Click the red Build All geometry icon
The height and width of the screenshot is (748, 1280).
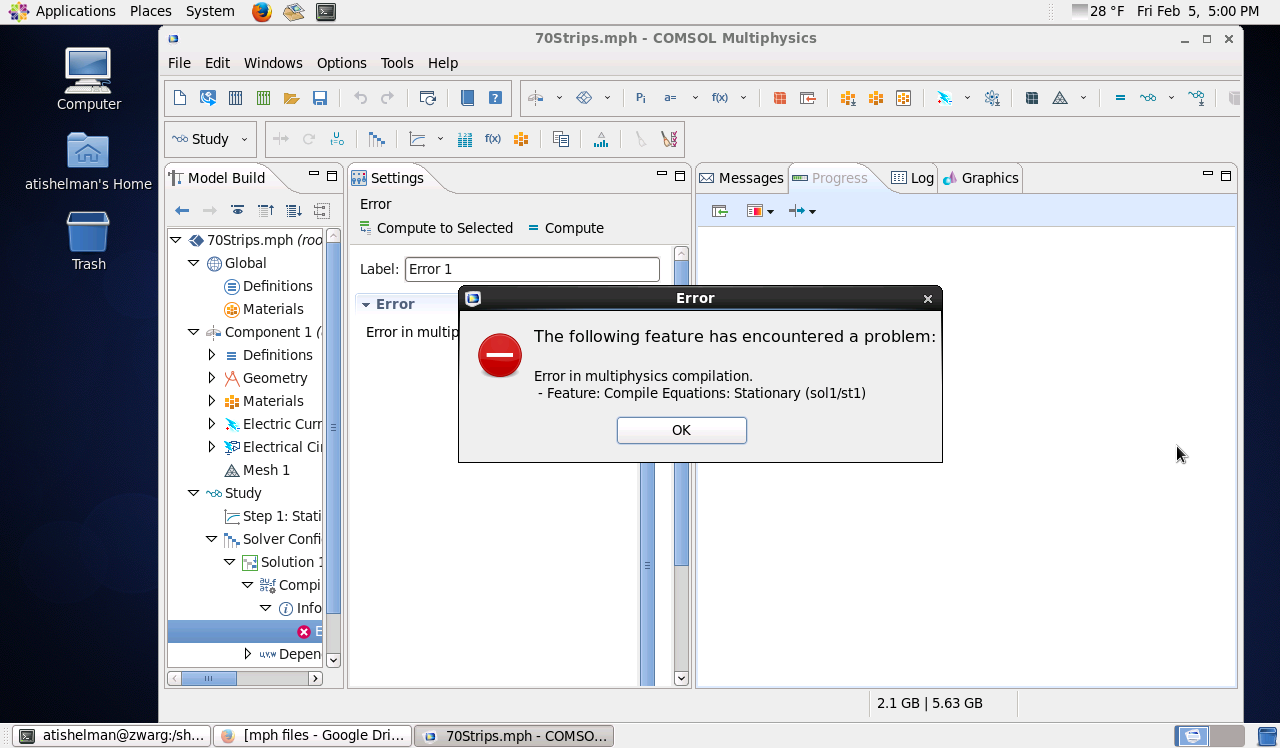(780, 98)
